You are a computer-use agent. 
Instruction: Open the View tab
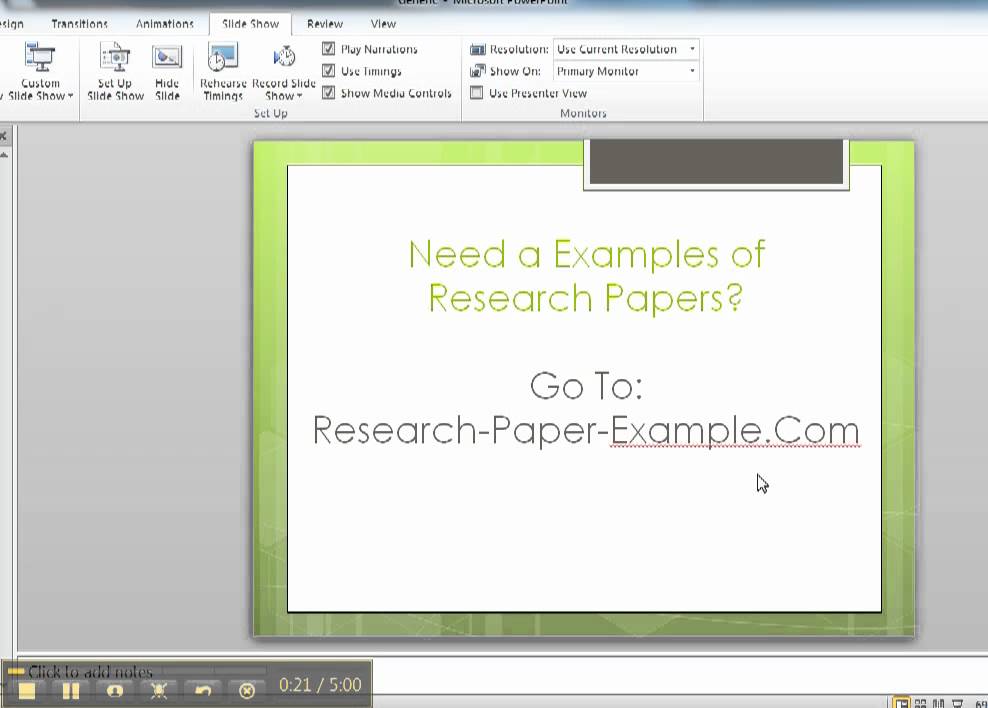pyautogui.click(x=383, y=24)
